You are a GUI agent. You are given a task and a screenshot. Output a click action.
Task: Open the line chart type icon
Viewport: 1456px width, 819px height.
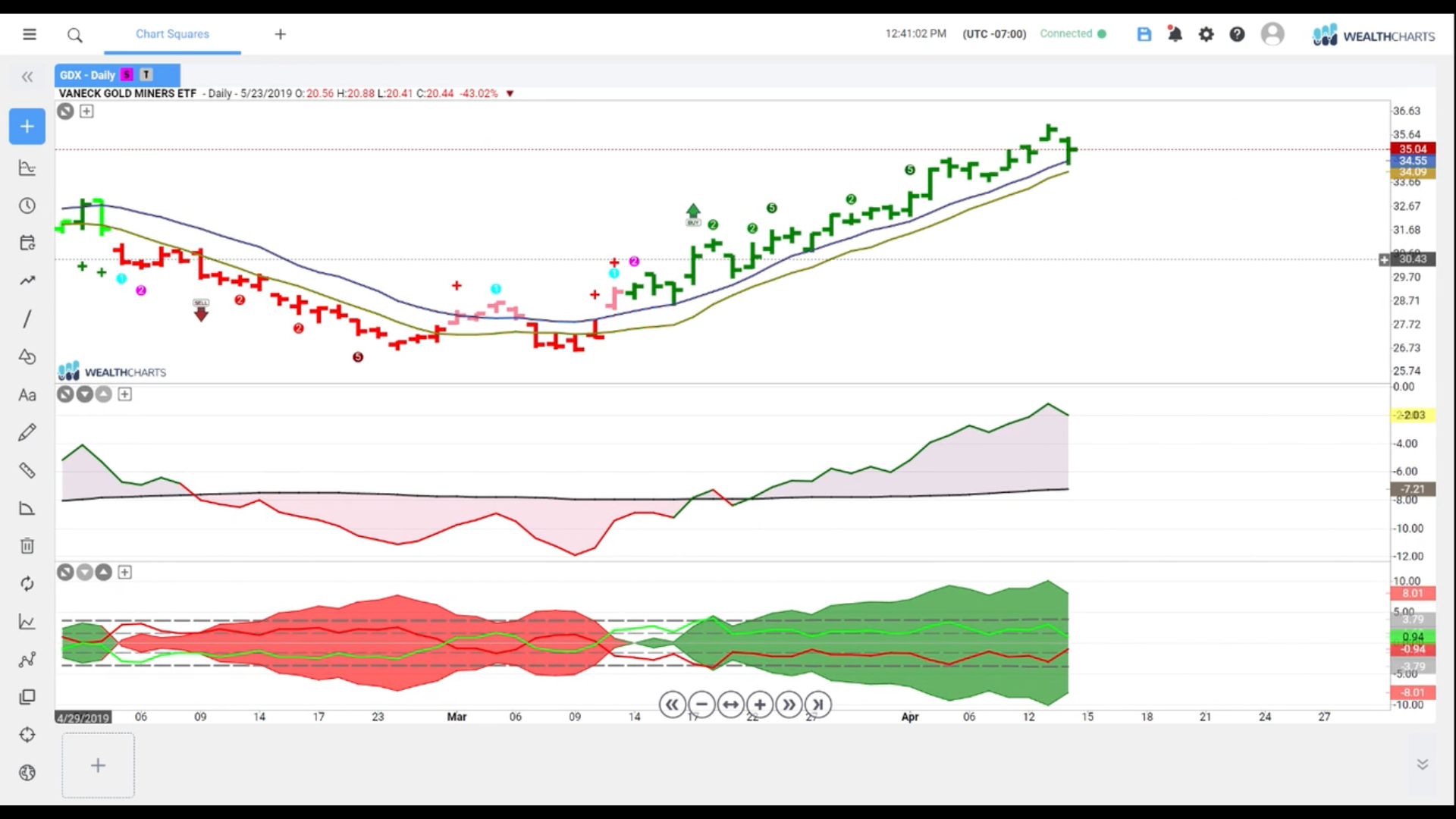(27, 622)
